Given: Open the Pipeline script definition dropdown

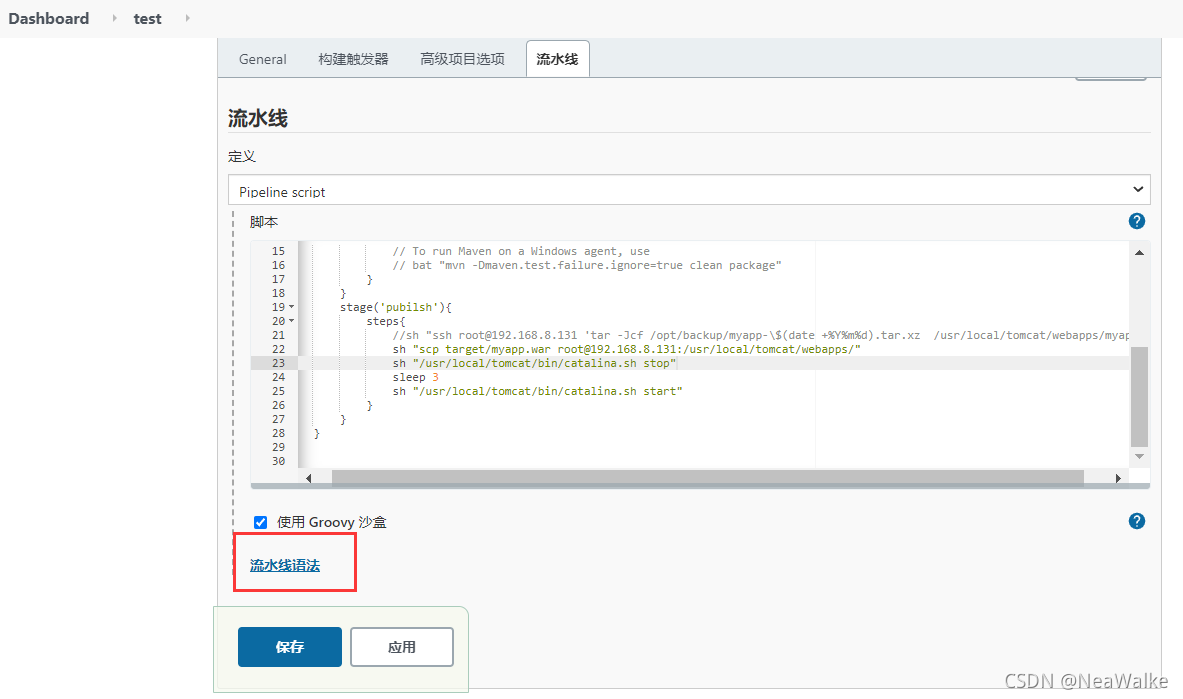Looking at the screenshot, I should 689,189.
